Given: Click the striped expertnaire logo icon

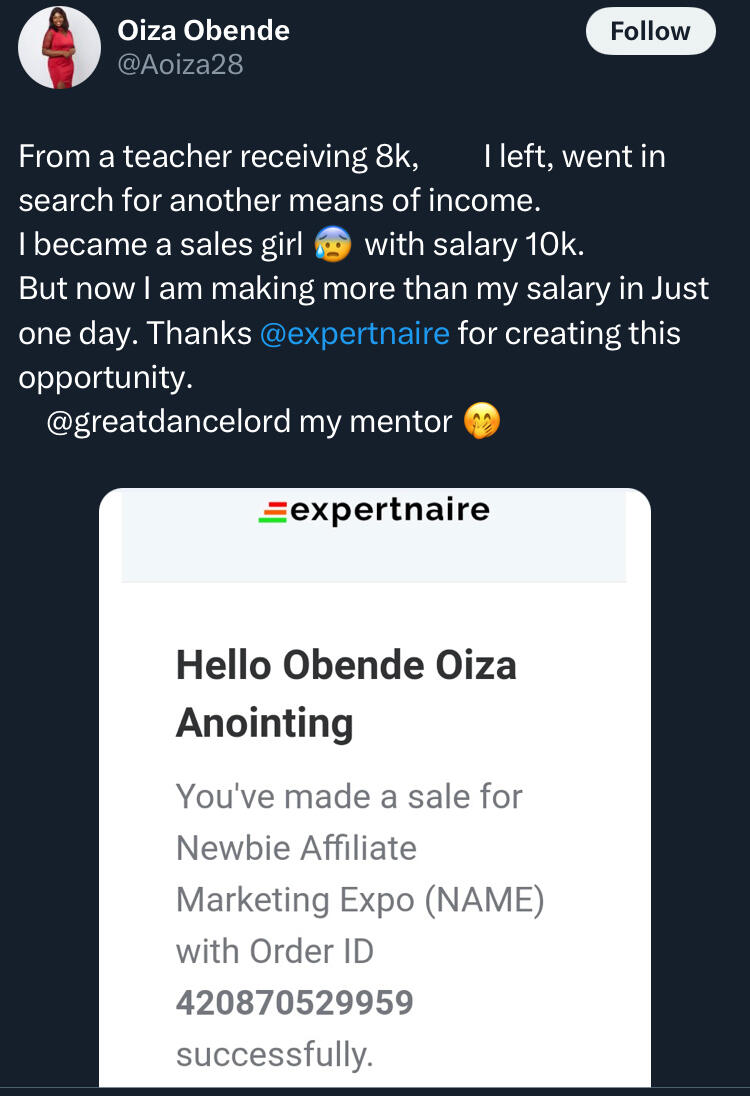Looking at the screenshot, I should [x=272, y=513].
